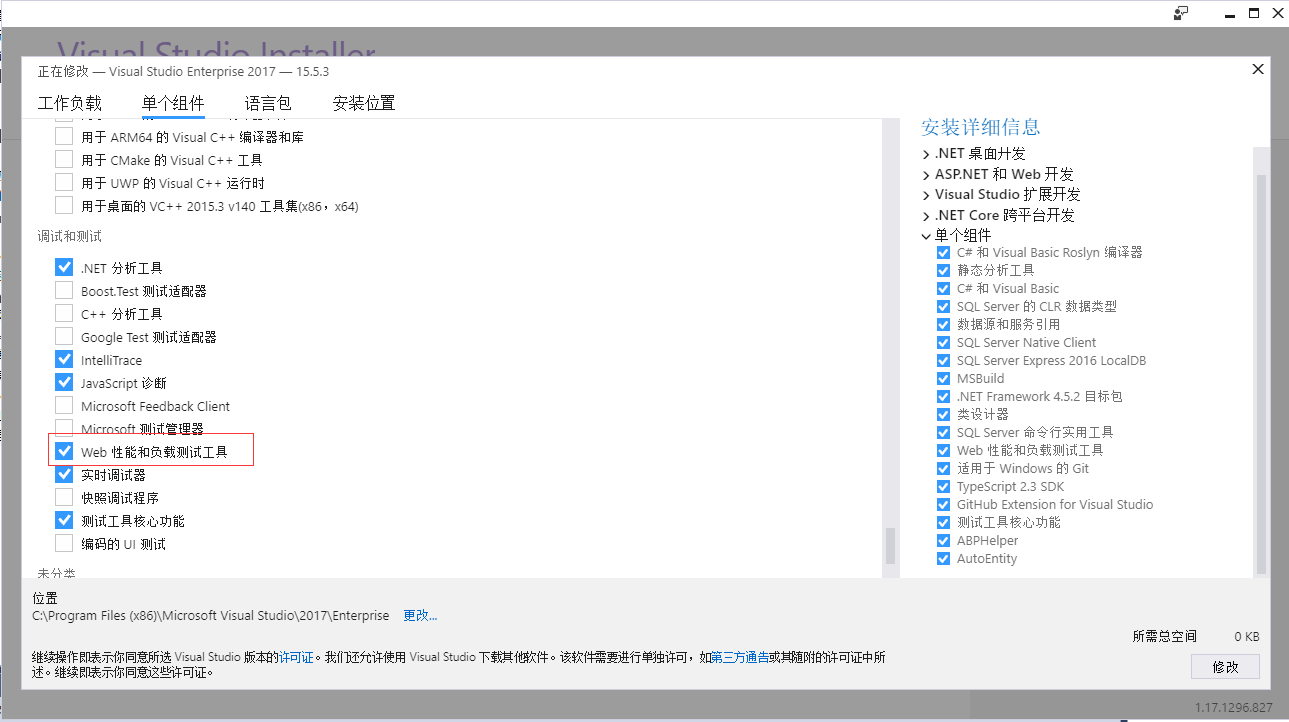Uncheck SQL Server 命令行实用工具

943,433
